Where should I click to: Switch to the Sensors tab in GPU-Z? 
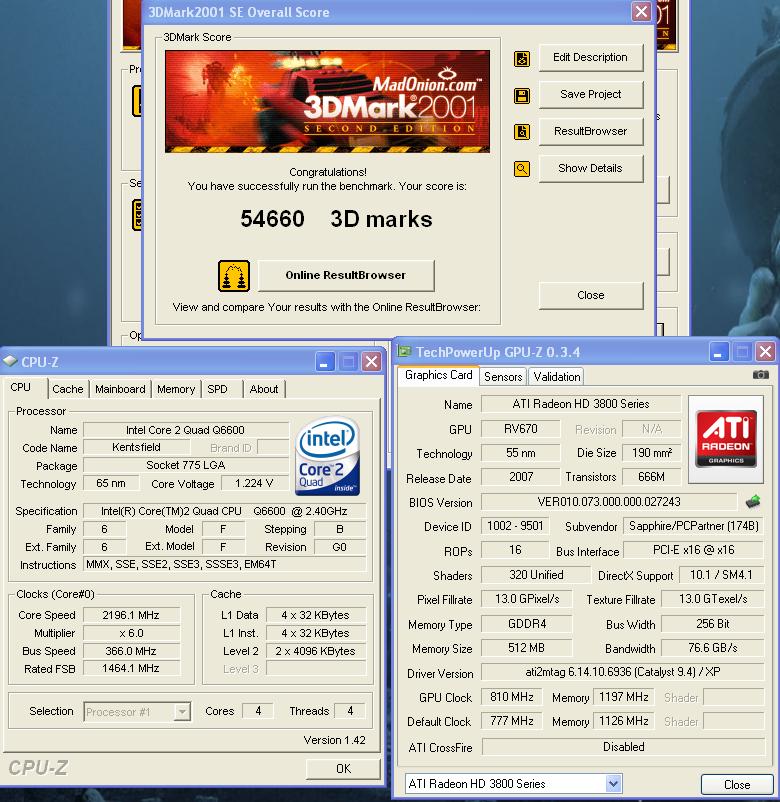503,377
